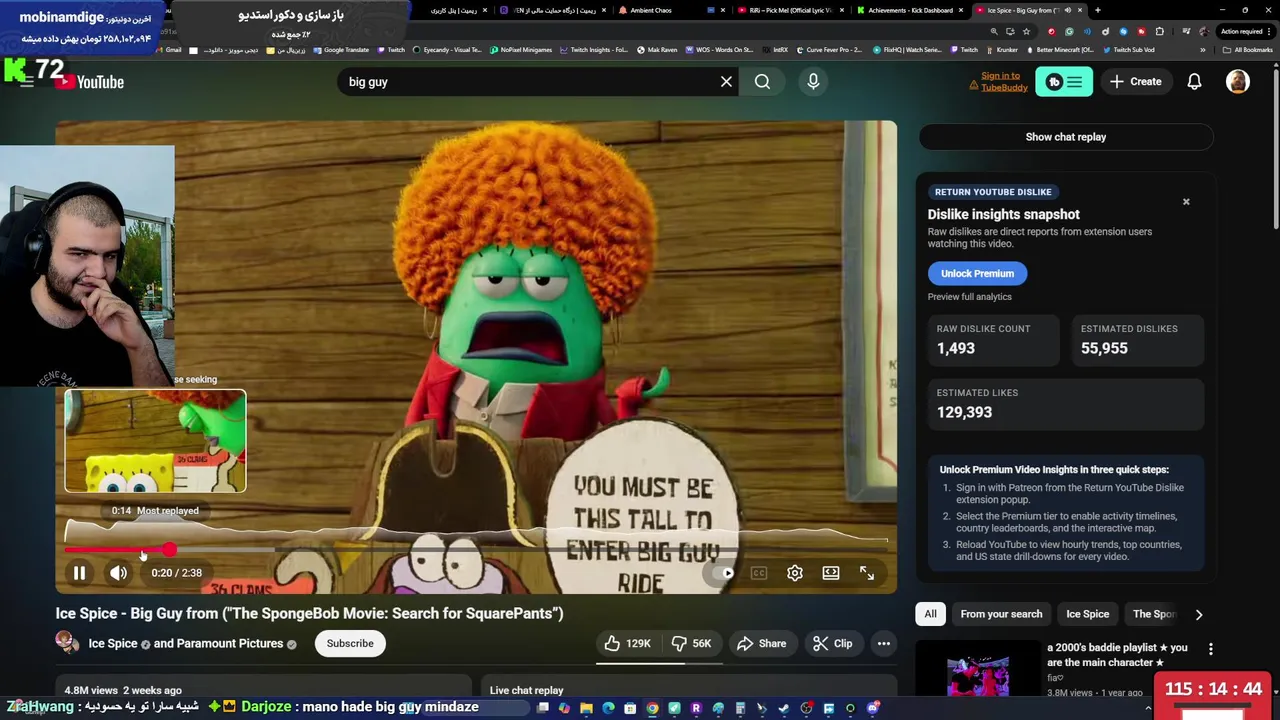The height and width of the screenshot is (720, 1280).
Task: Open the player settings gear
Action: pos(795,573)
